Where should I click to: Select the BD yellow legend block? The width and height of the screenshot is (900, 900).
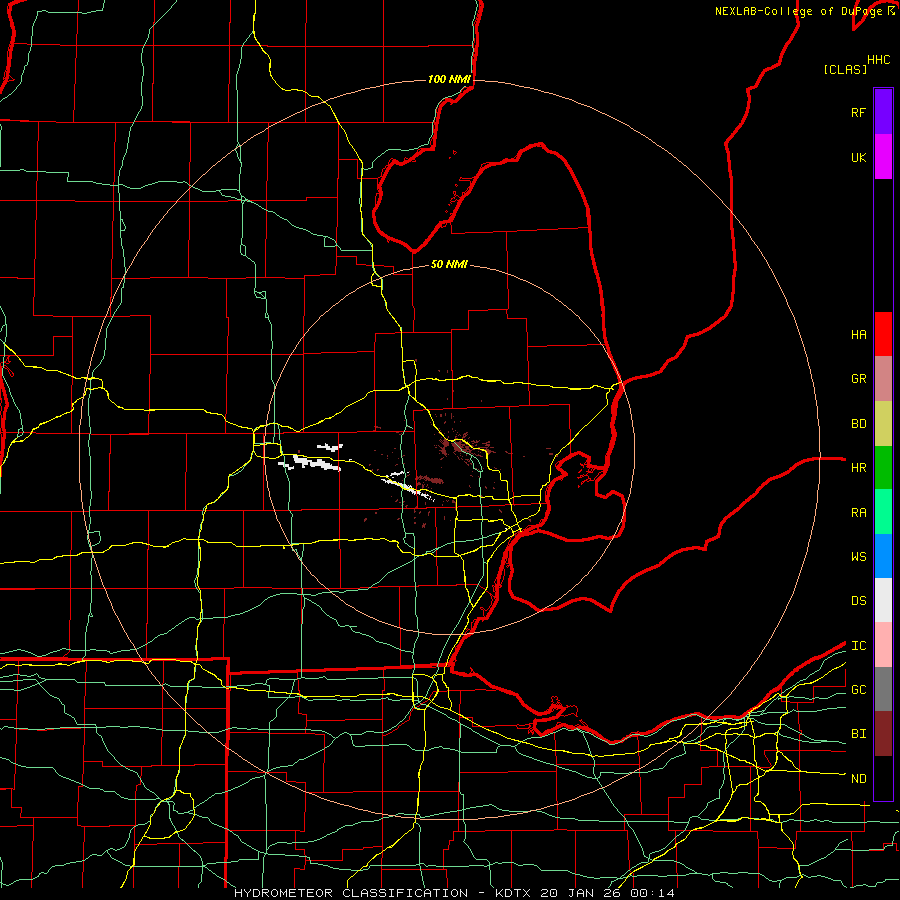pyautogui.click(x=883, y=423)
